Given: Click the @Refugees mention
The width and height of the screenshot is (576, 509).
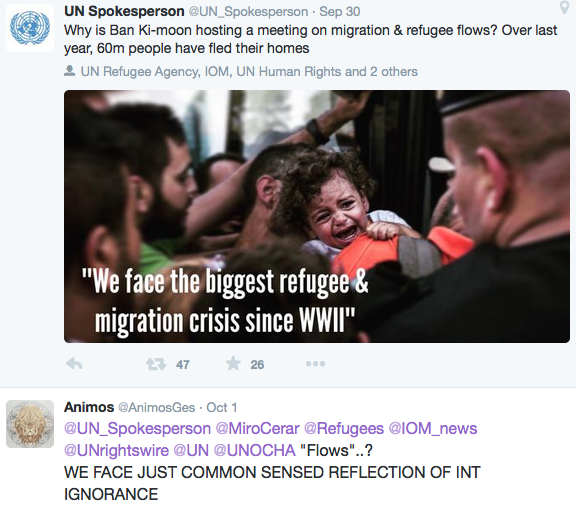Looking at the screenshot, I should [x=344, y=429].
